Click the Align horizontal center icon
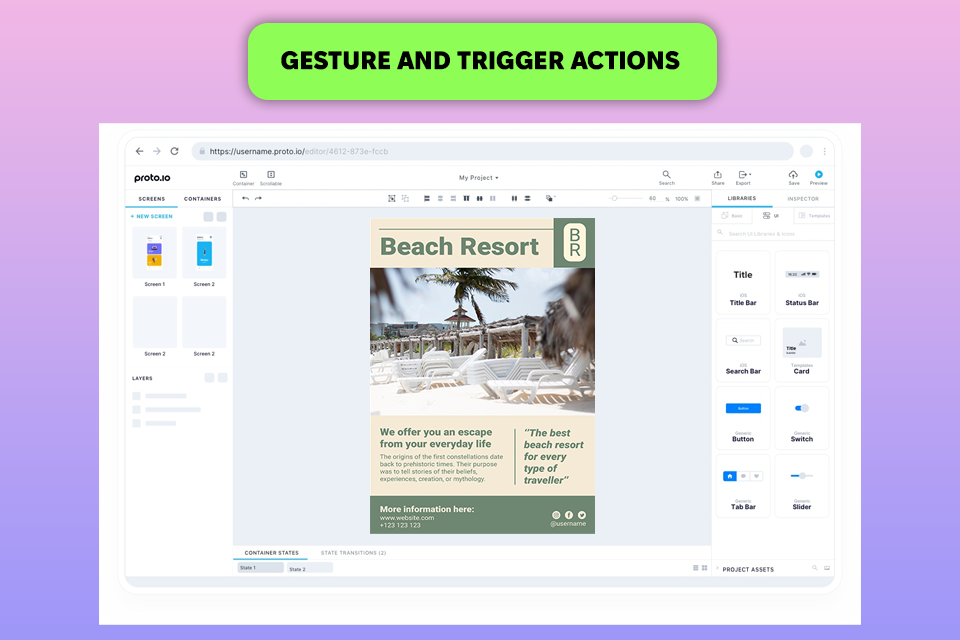The image size is (960, 640). (440, 198)
